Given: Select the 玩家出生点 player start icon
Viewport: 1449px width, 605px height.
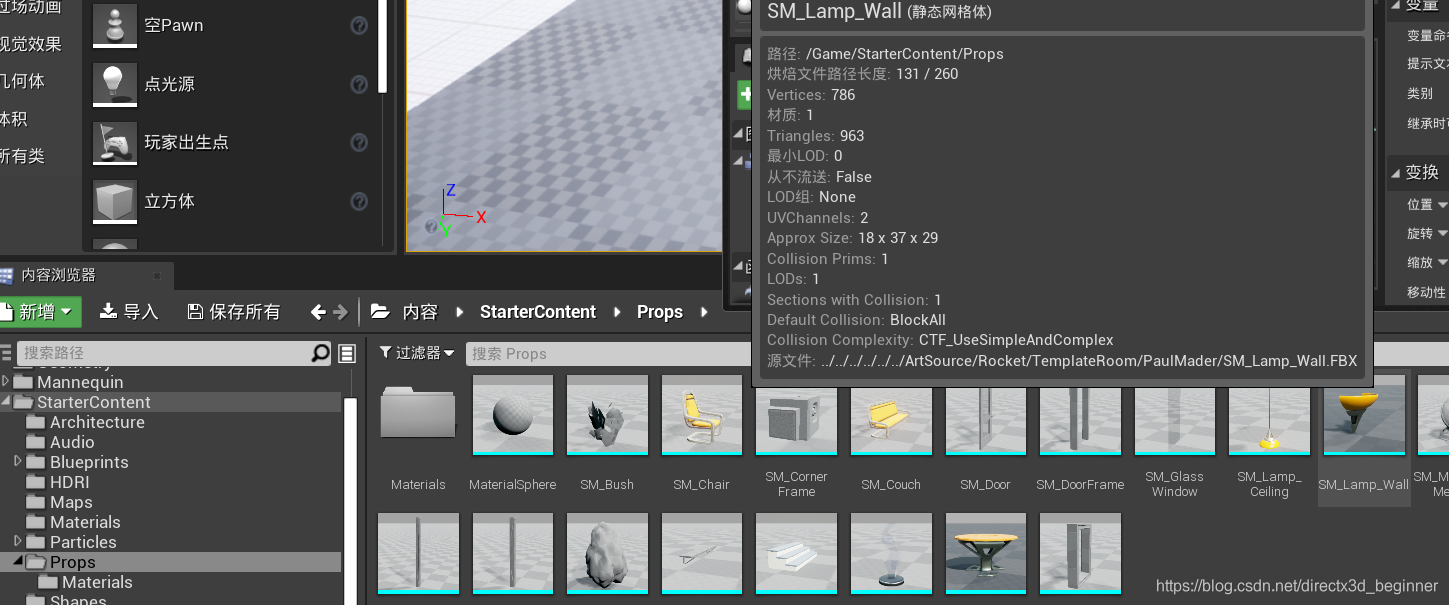Looking at the screenshot, I should [x=115, y=142].
